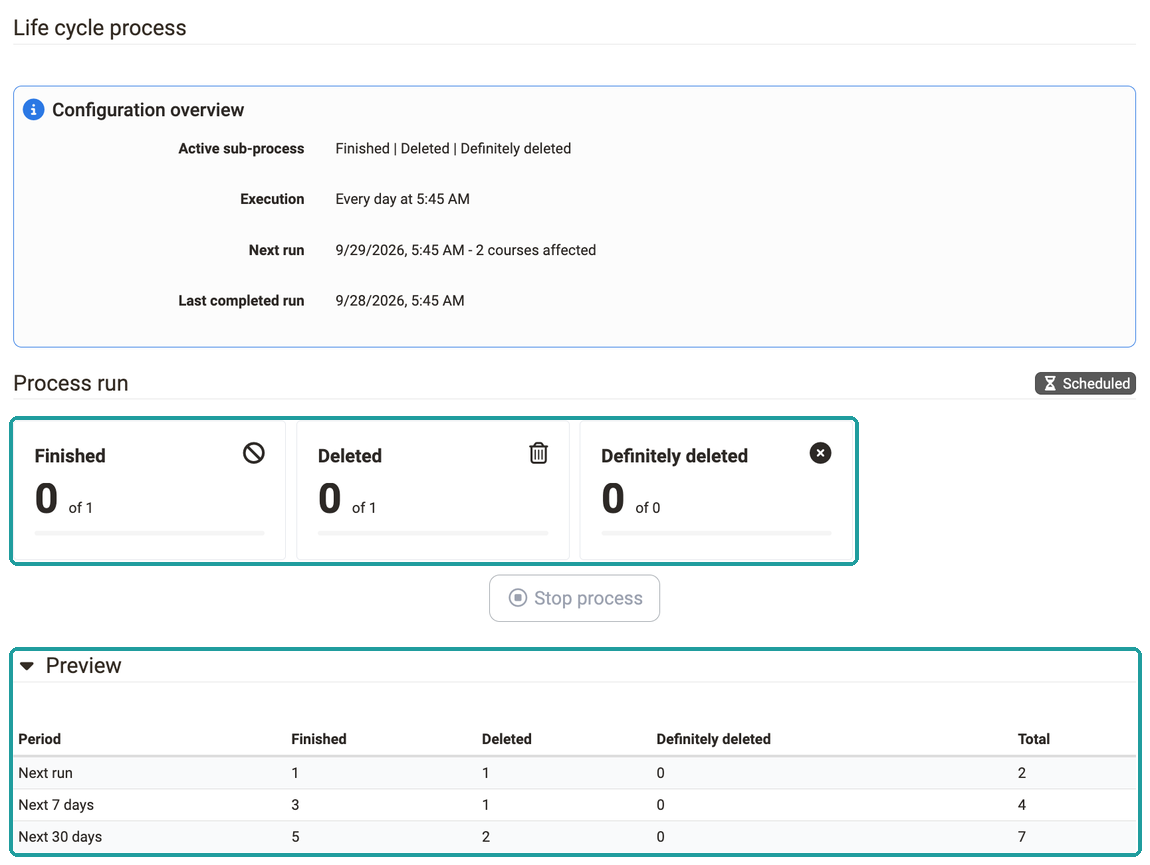Click the hourglass icon in the Scheduled badge

point(1050,384)
